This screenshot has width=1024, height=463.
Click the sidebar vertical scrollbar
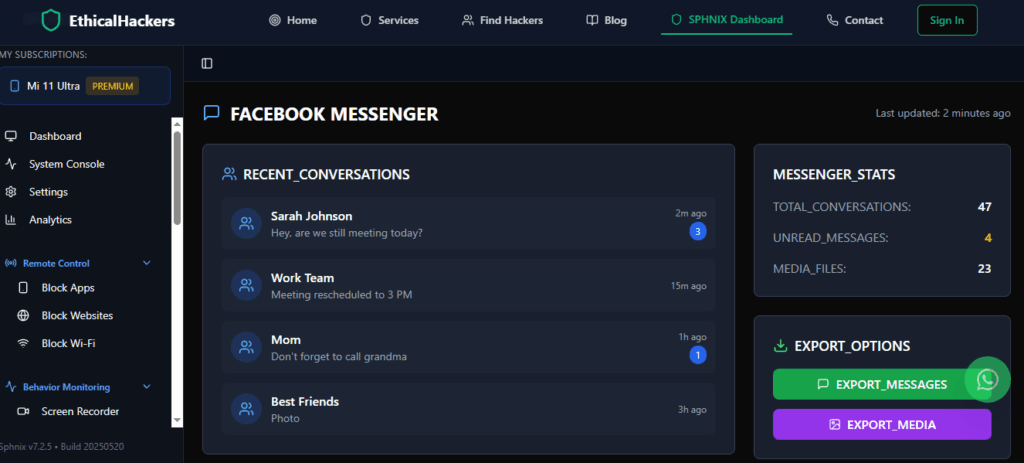tap(178, 175)
